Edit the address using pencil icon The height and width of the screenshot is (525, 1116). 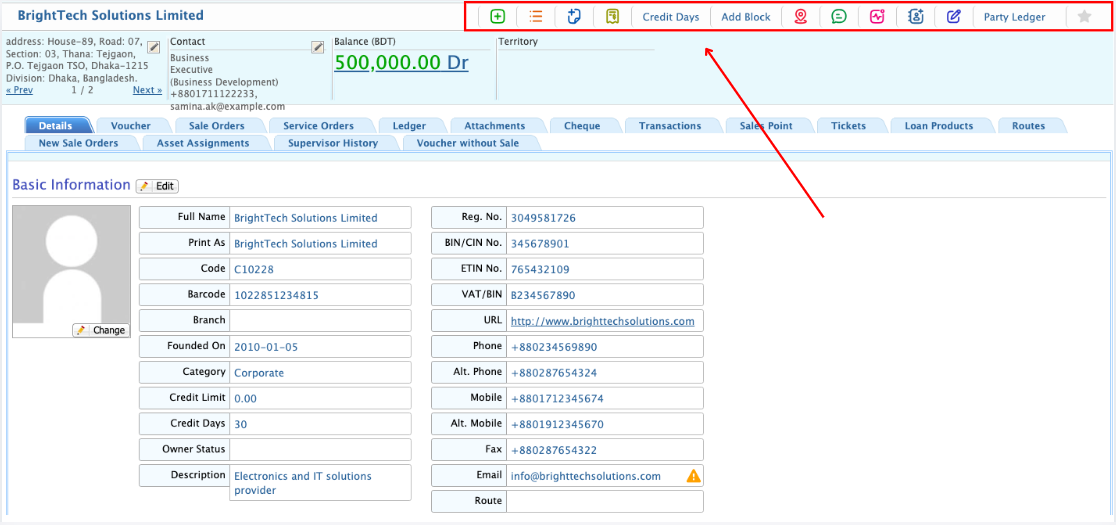point(153,47)
